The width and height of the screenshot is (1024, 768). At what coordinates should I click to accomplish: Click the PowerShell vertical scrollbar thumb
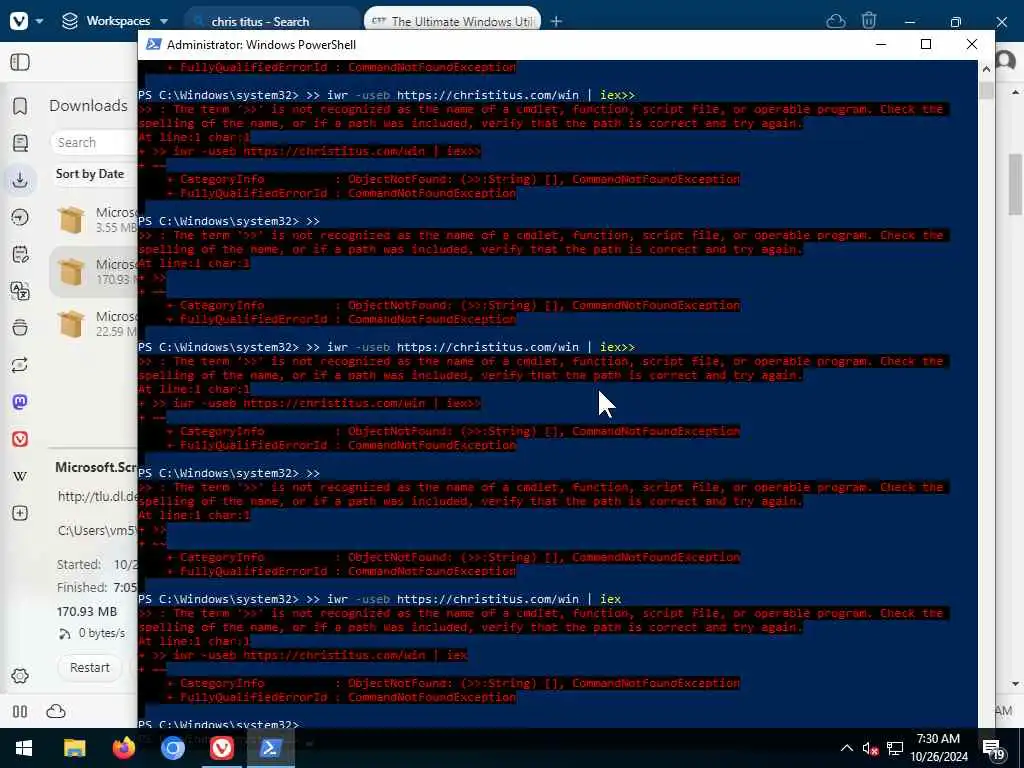(x=986, y=90)
